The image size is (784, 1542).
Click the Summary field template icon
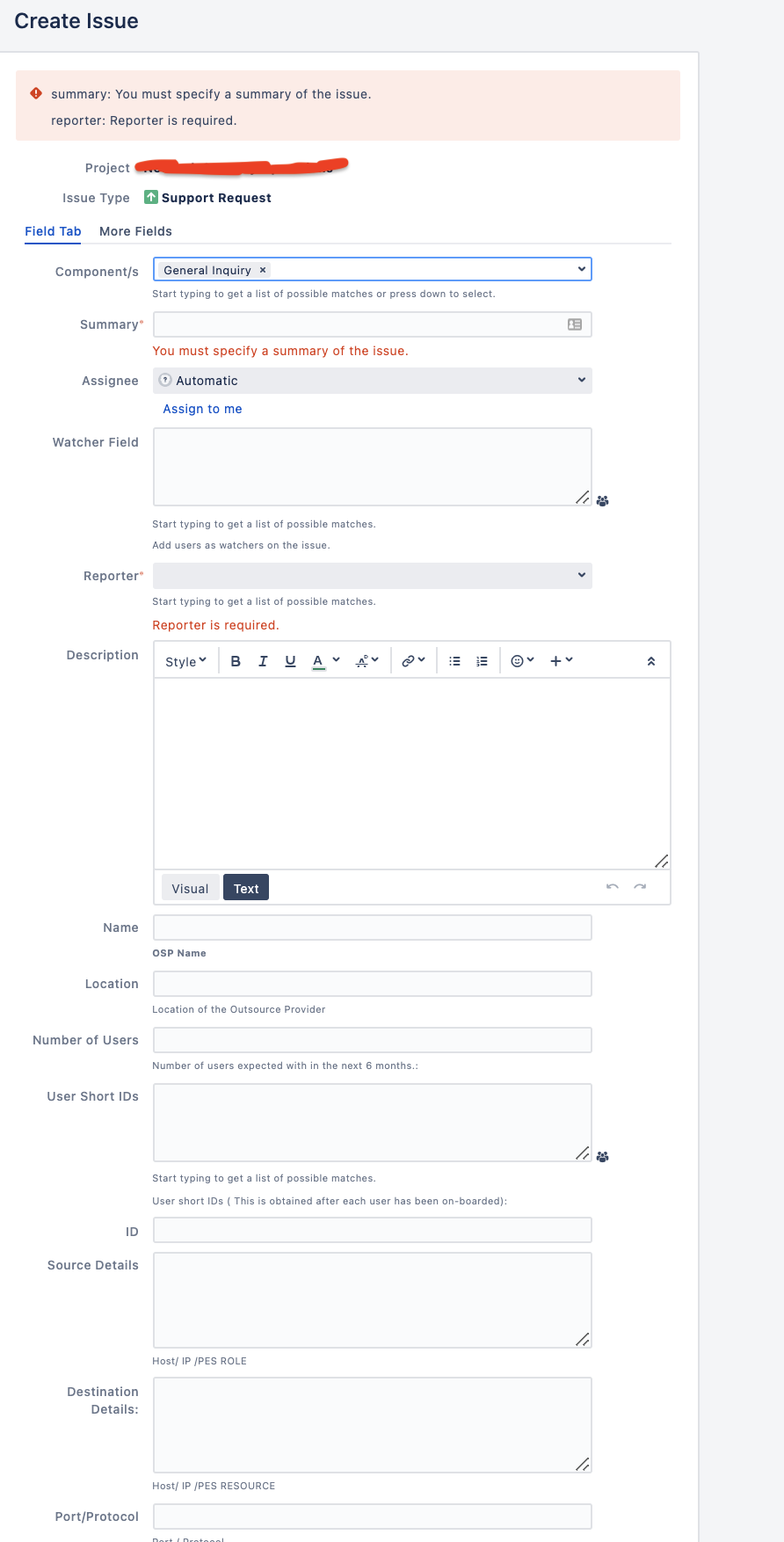(575, 324)
